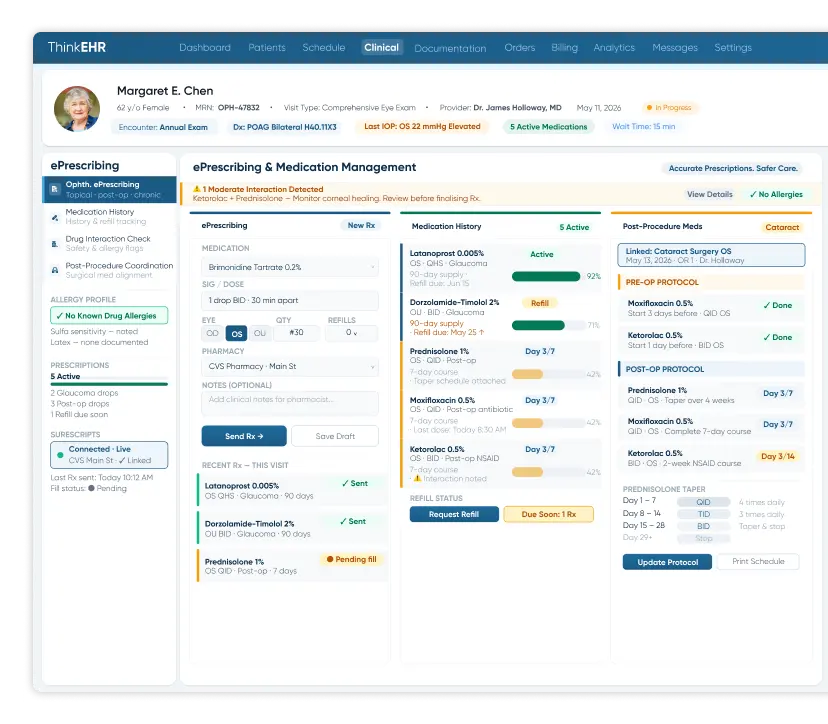Click the Due Soon: 1 Rx button

point(549,514)
